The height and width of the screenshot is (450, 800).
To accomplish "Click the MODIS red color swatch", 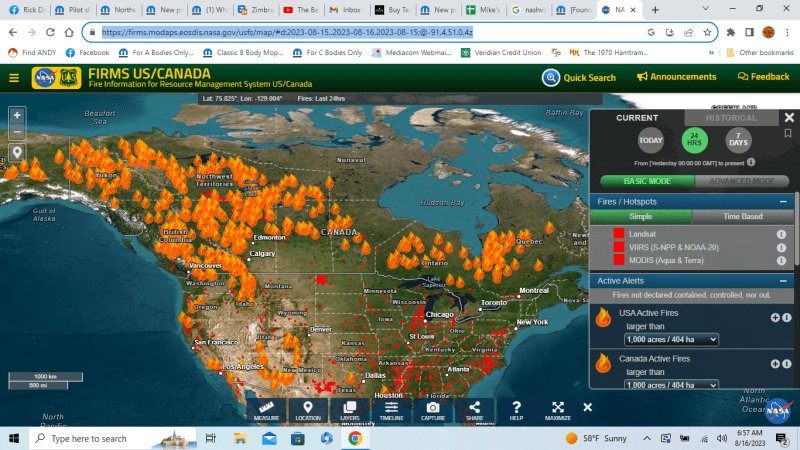I will pos(619,260).
